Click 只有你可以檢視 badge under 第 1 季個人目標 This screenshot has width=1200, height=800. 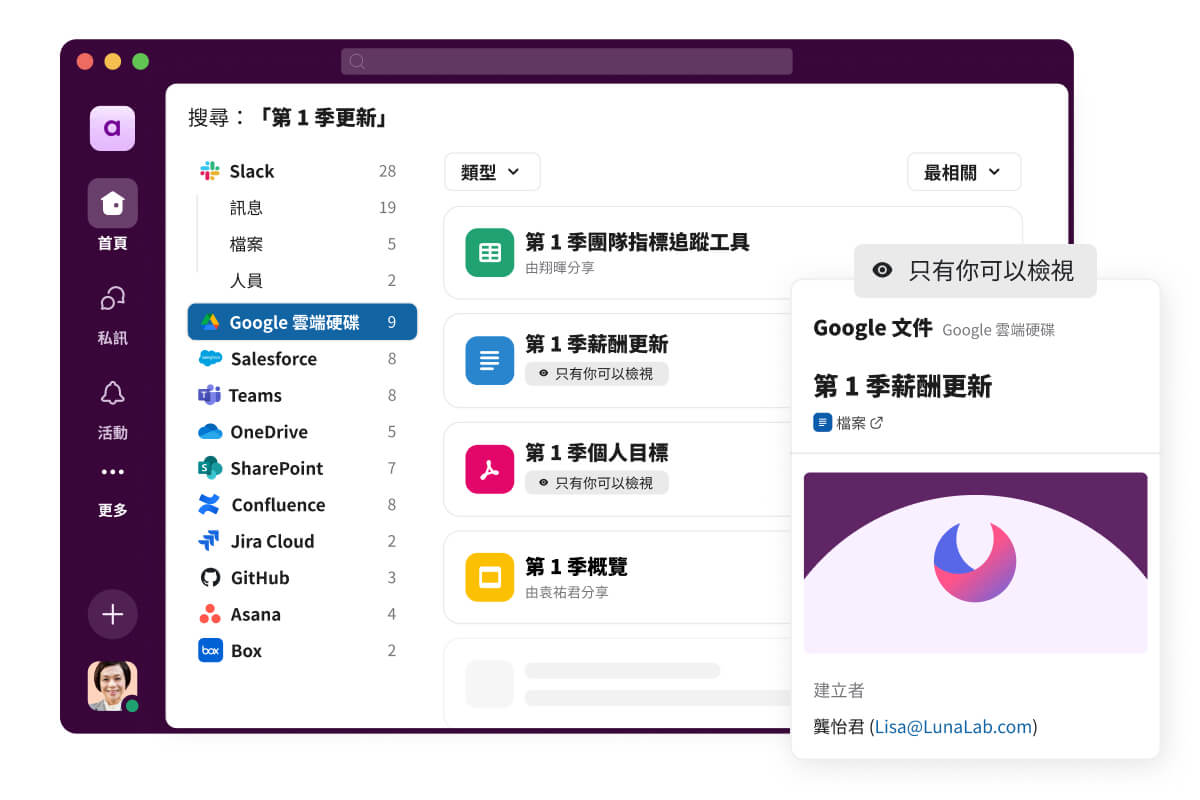click(x=597, y=482)
